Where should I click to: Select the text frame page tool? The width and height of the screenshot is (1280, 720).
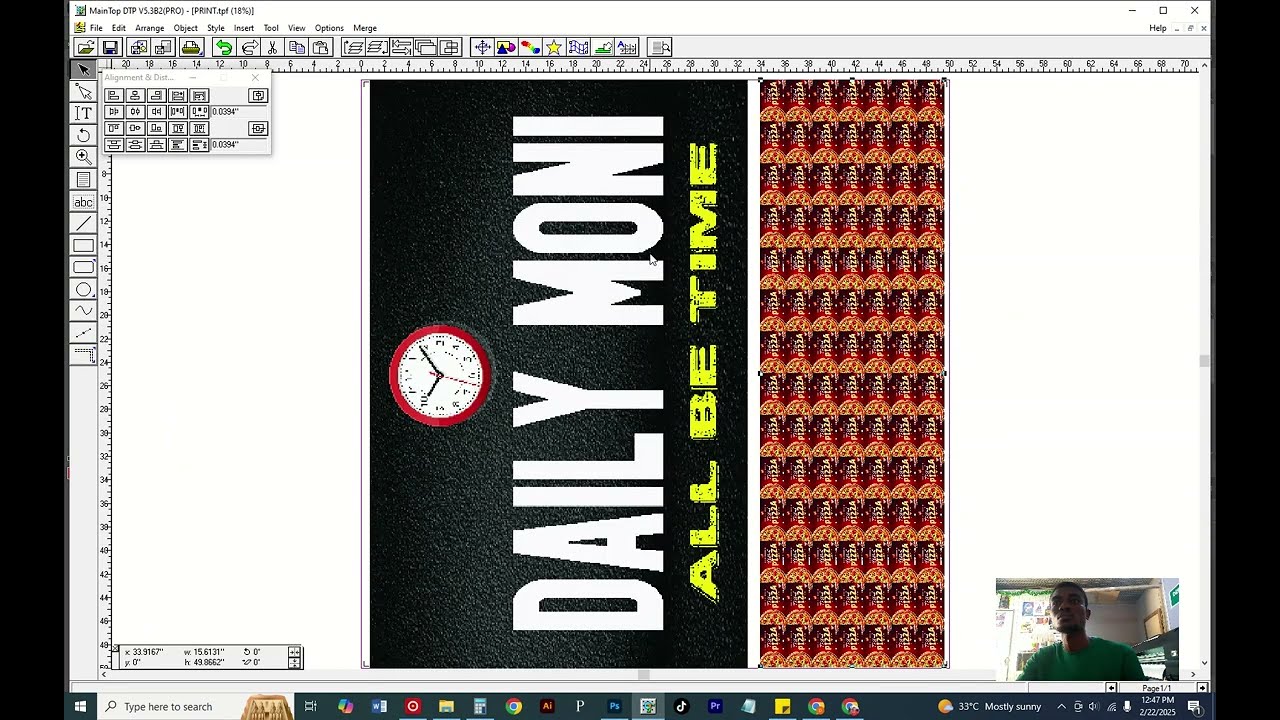[x=84, y=180]
